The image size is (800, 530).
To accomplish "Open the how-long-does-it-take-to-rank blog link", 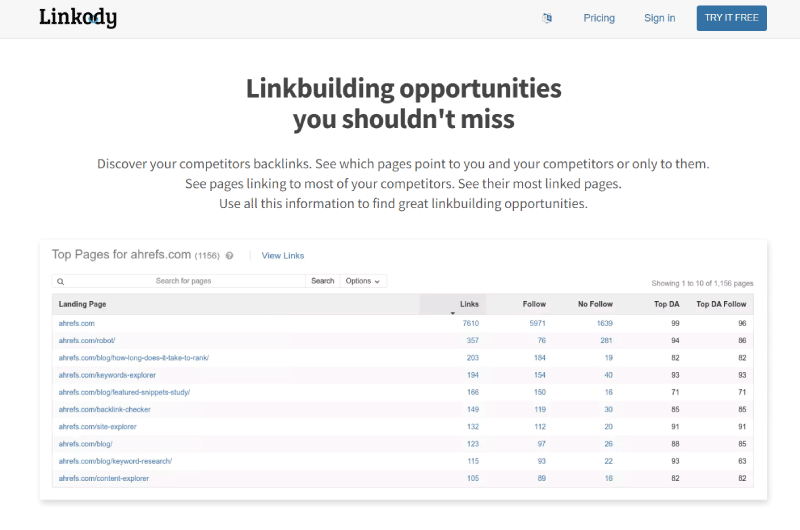I will (134, 358).
